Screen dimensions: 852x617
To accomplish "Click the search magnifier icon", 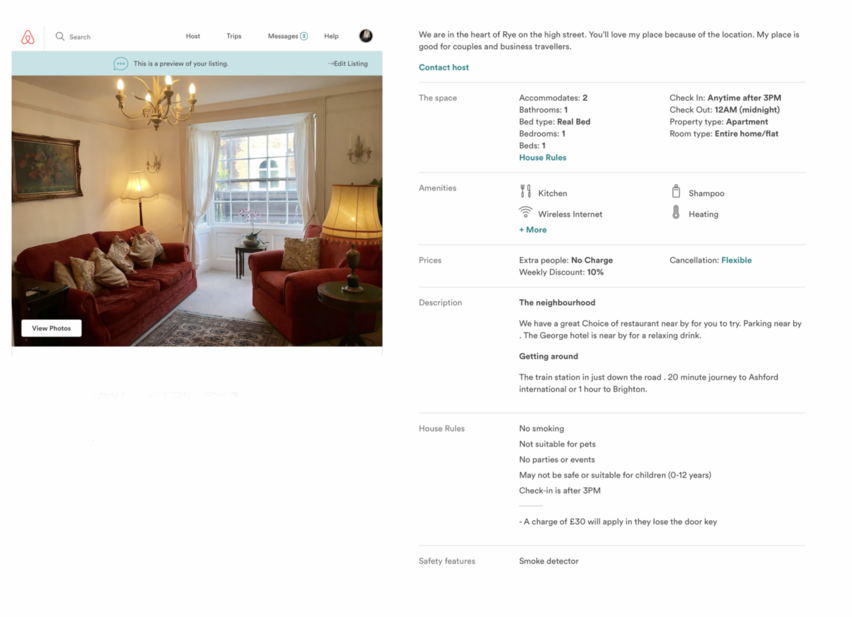I will (x=60, y=36).
